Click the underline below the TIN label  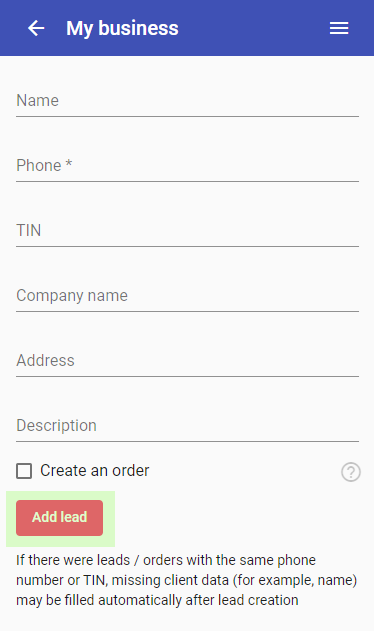point(187,247)
